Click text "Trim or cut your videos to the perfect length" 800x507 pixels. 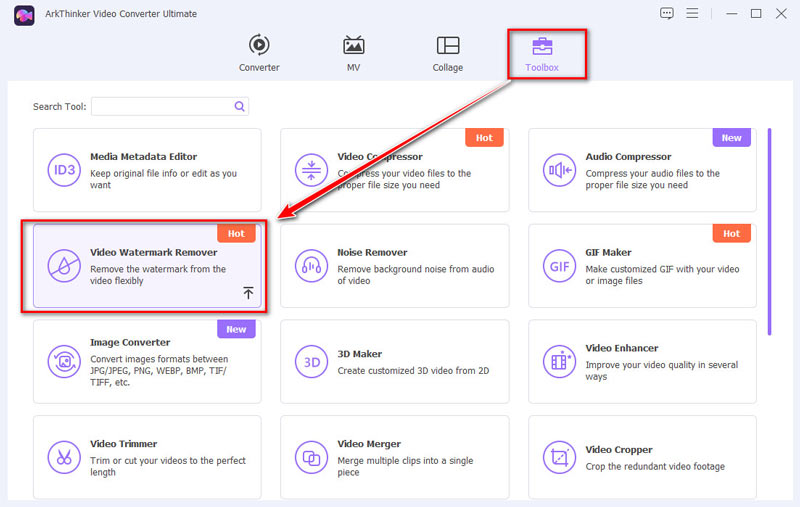pos(168,466)
